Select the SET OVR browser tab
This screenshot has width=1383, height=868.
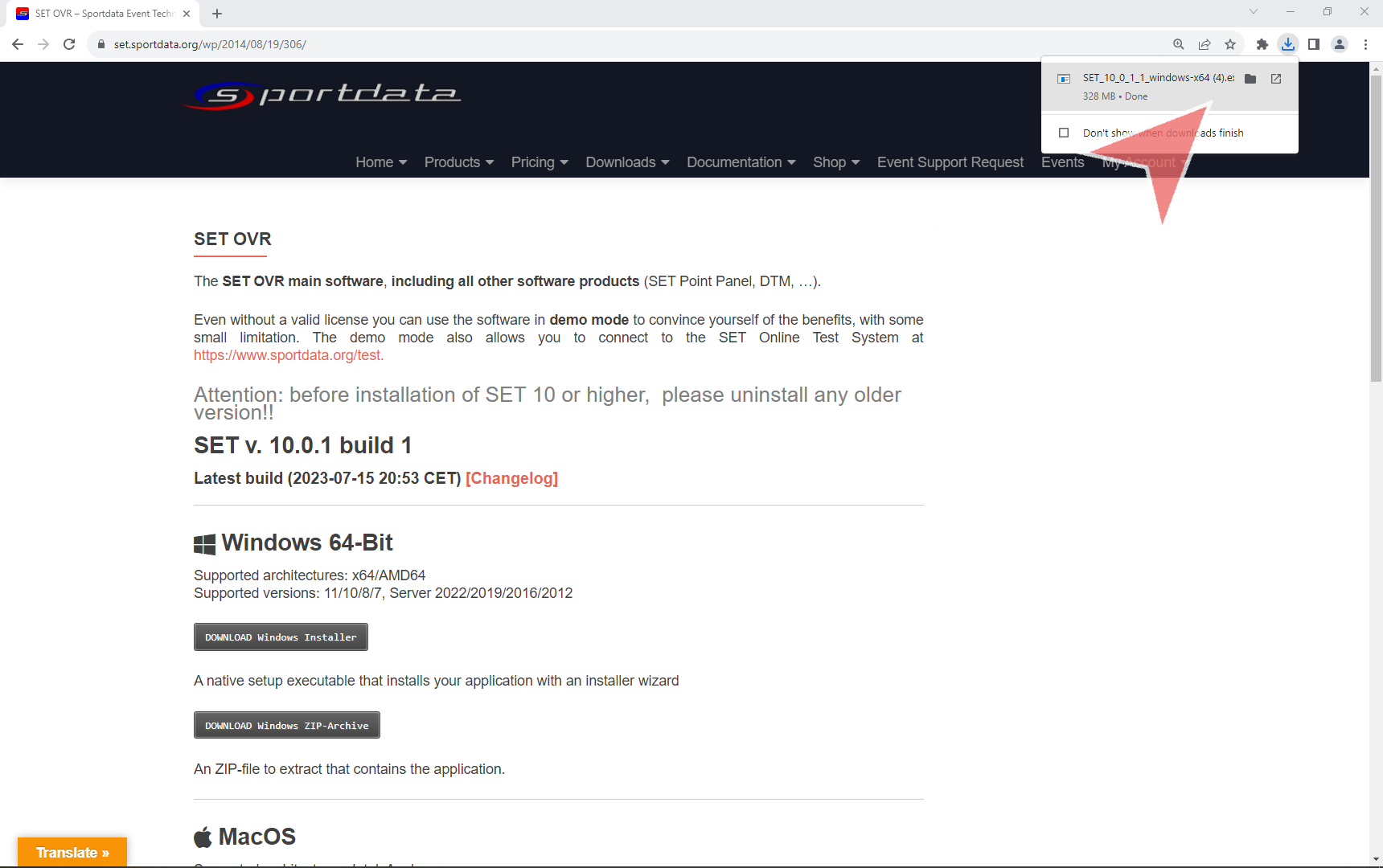click(x=105, y=14)
